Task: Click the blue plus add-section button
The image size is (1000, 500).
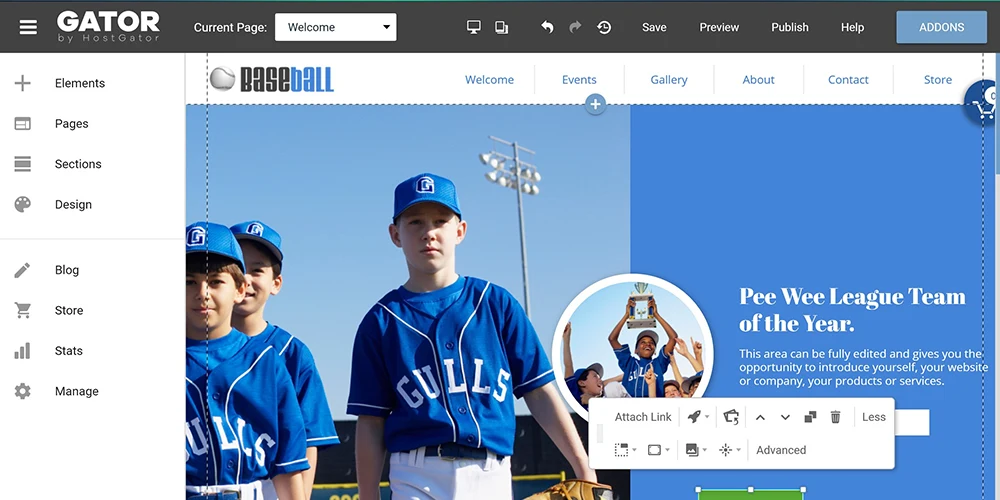Action: pos(595,104)
